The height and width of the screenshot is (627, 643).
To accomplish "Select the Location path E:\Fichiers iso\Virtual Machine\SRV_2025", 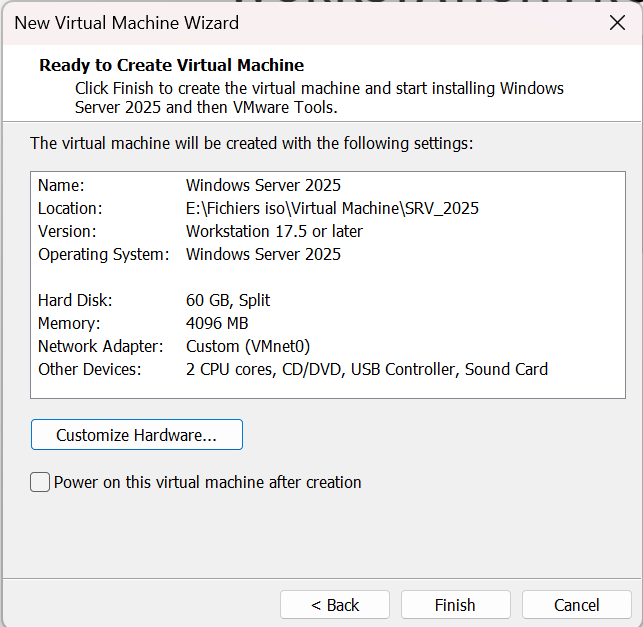I will (332, 208).
